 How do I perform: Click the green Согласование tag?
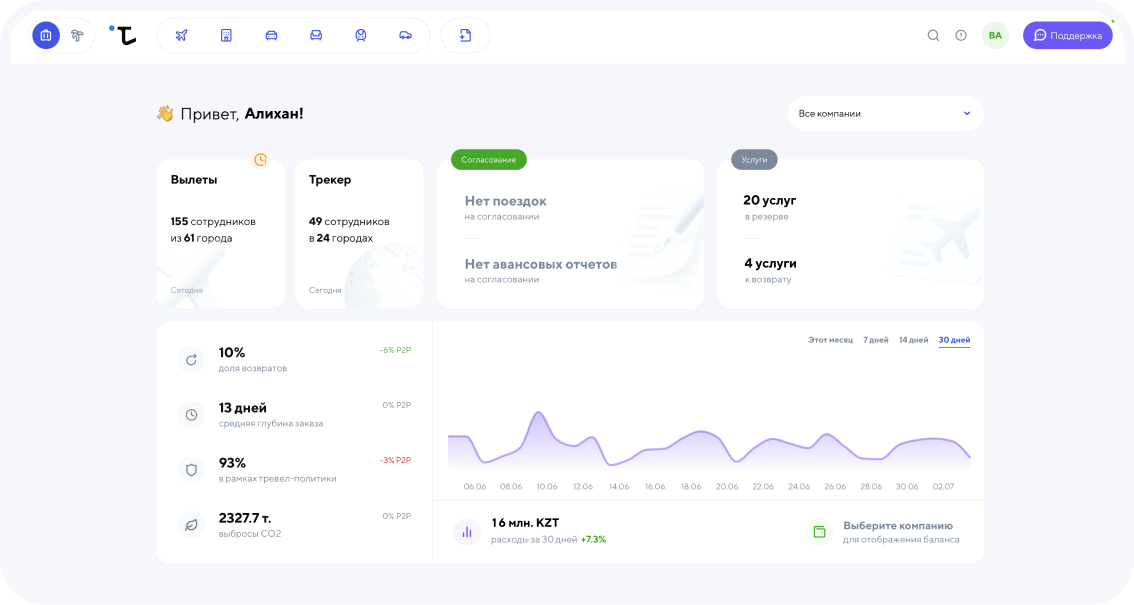click(x=489, y=160)
